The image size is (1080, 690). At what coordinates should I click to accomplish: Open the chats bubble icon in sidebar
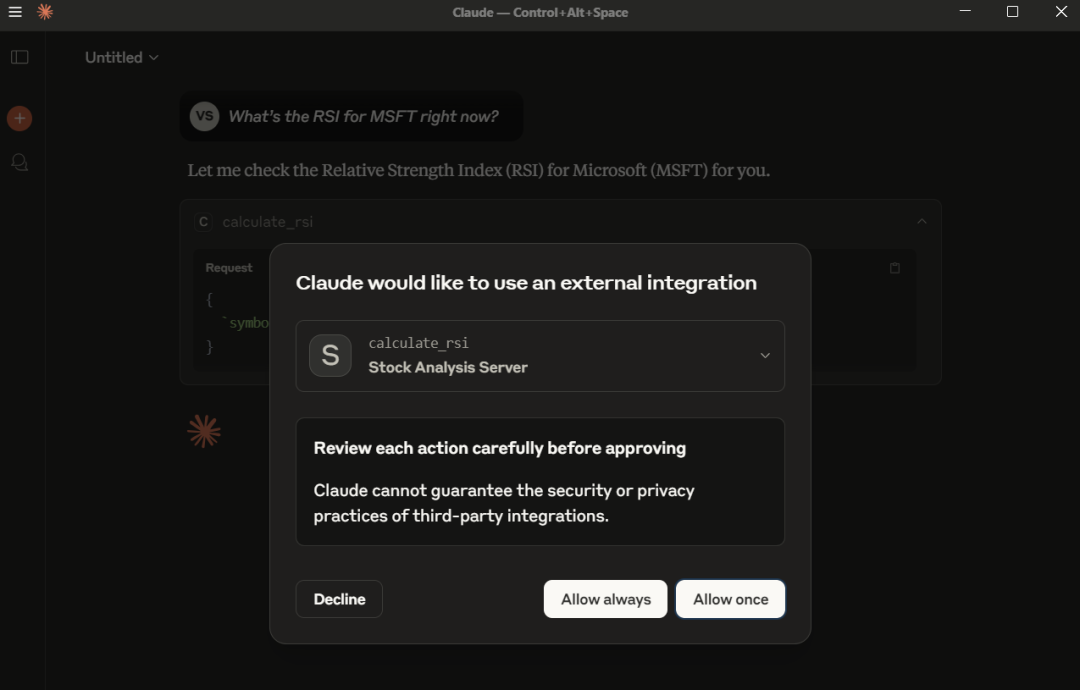pyautogui.click(x=19, y=162)
